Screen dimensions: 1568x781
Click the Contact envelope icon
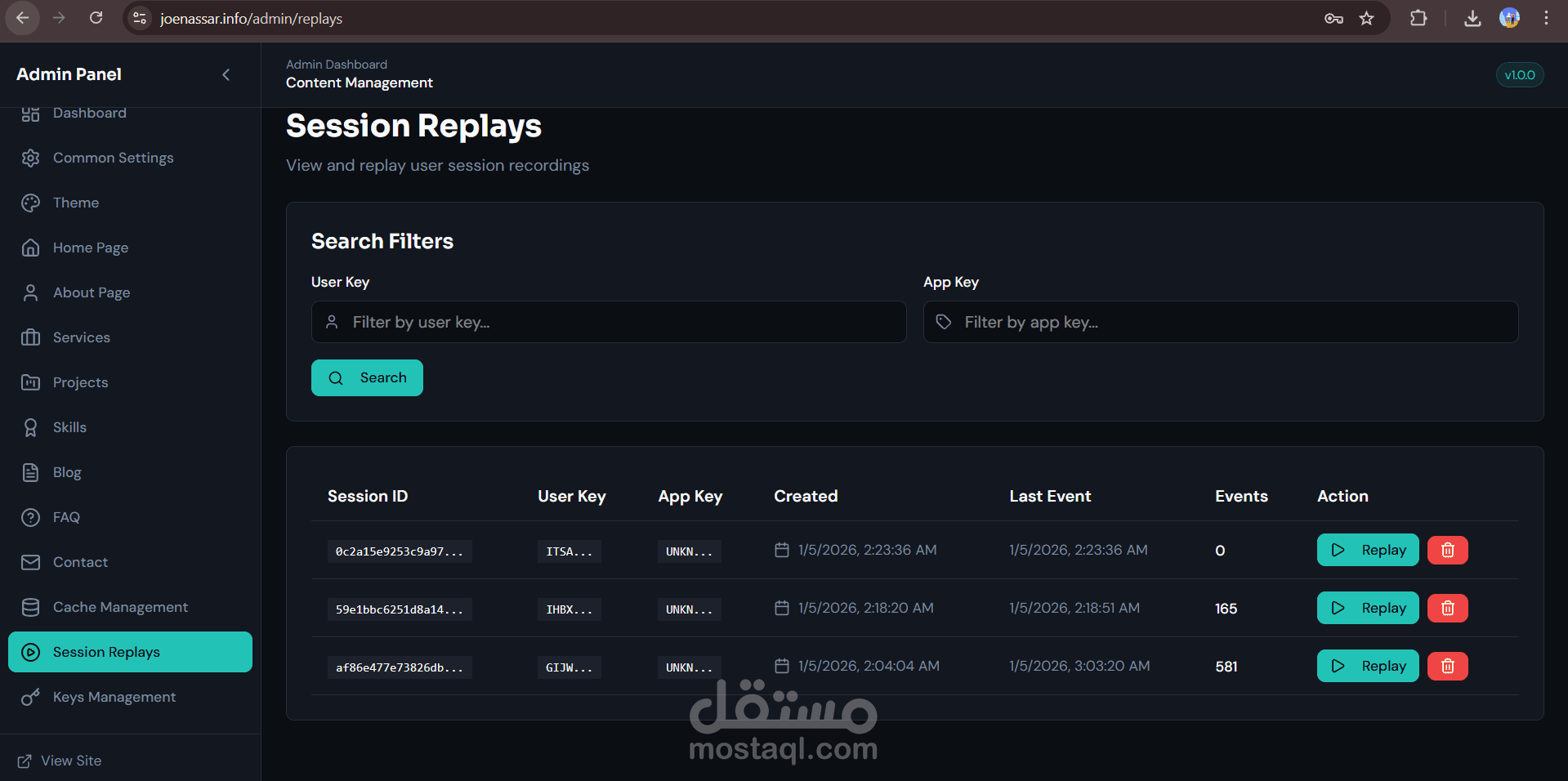coord(30,562)
